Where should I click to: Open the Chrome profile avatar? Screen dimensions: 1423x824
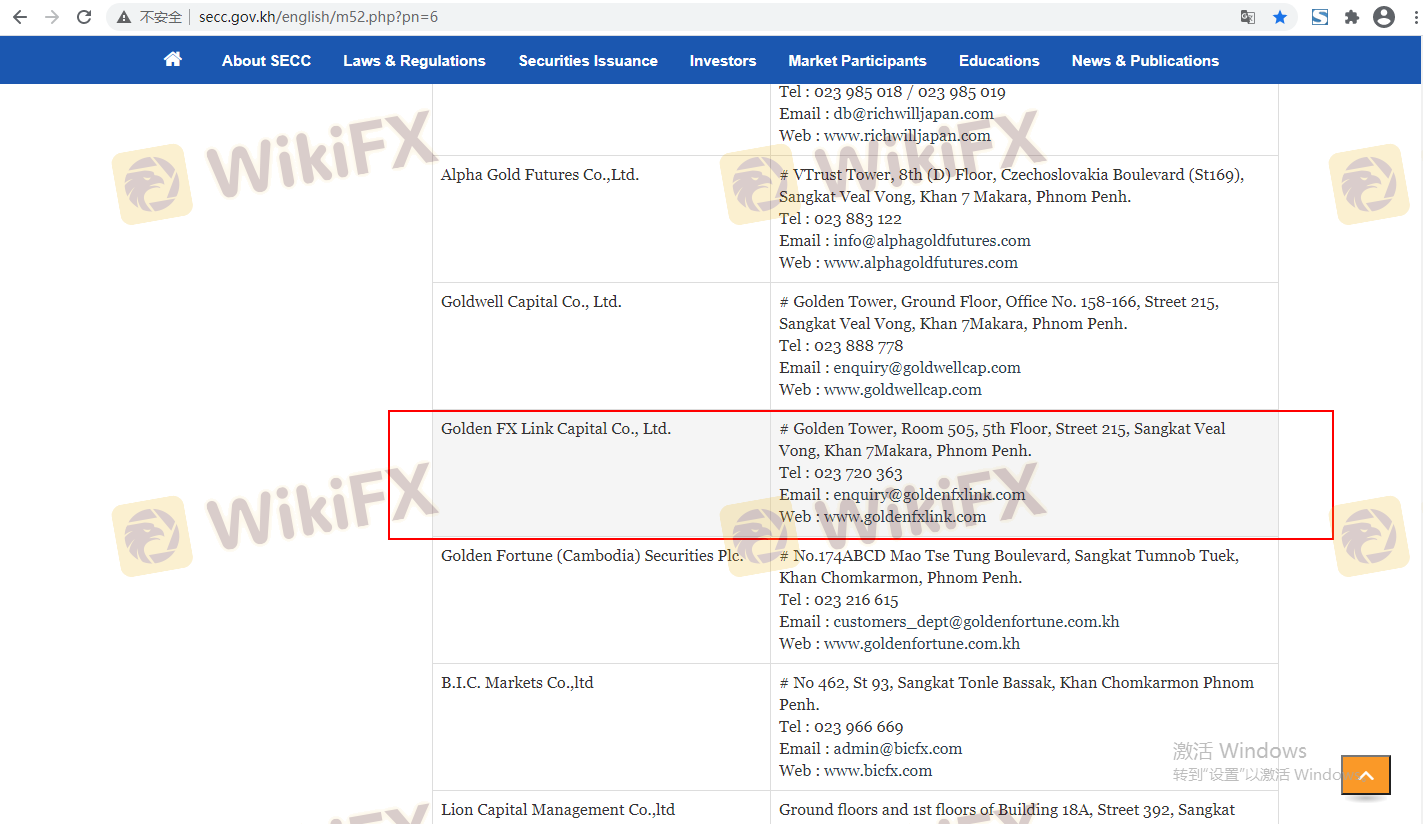pos(1384,17)
